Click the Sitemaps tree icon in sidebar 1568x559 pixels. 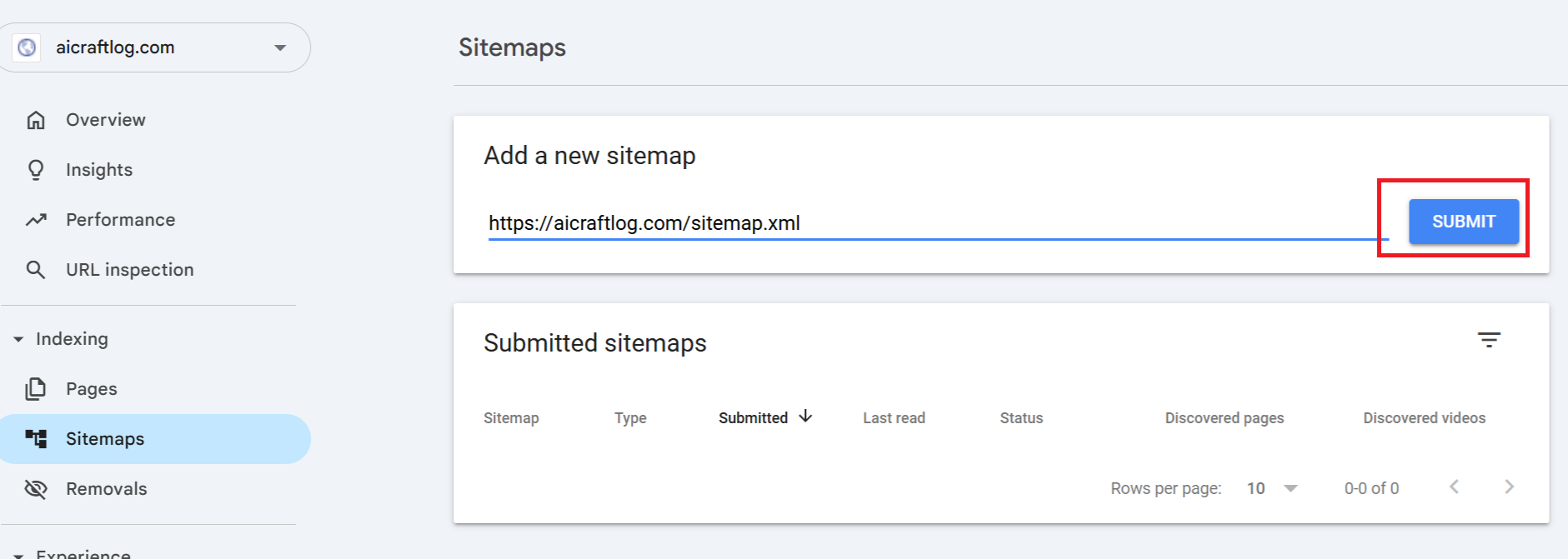pos(36,439)
